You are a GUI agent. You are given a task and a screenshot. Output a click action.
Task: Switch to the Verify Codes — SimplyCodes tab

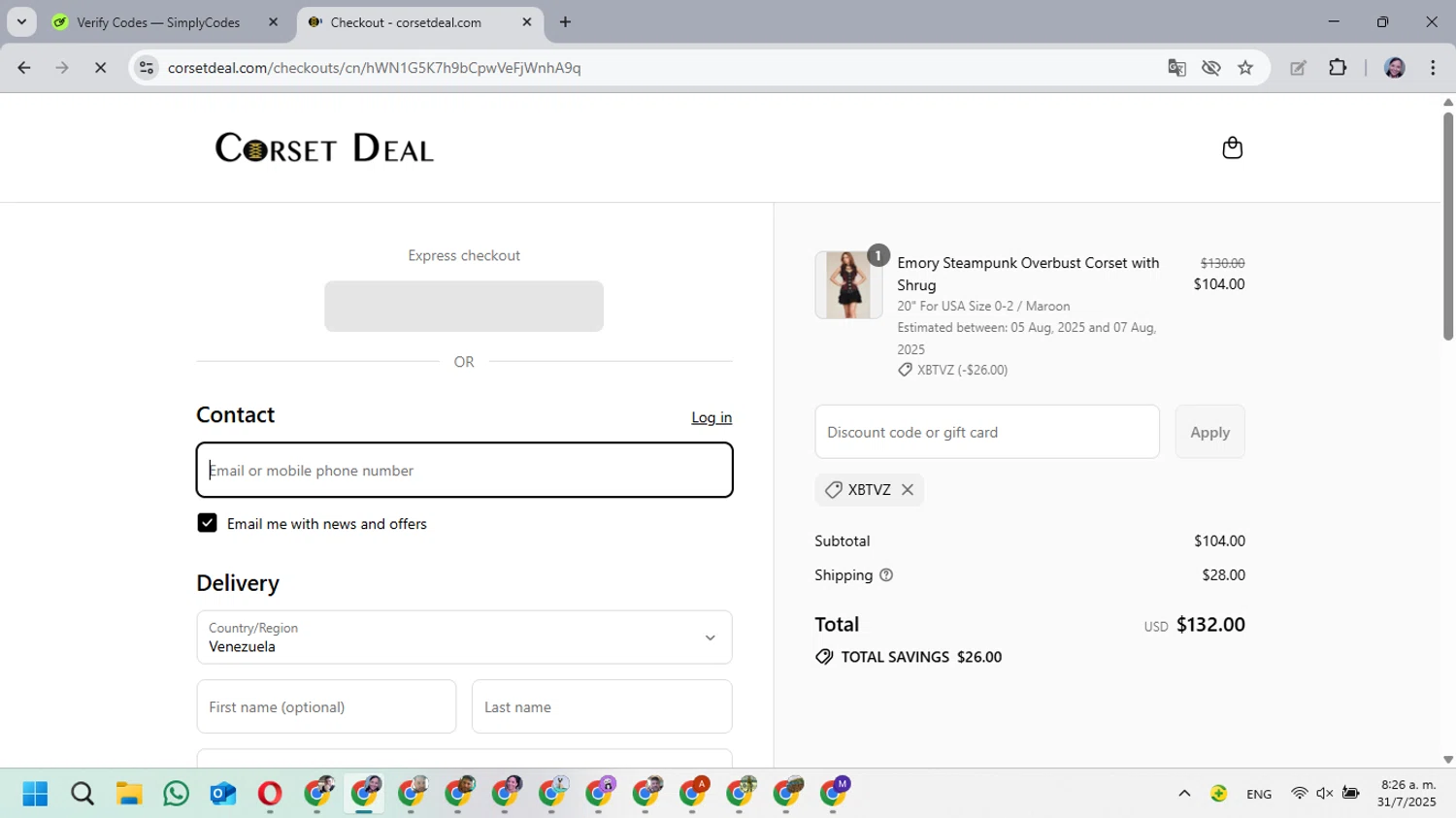[158, 22]
